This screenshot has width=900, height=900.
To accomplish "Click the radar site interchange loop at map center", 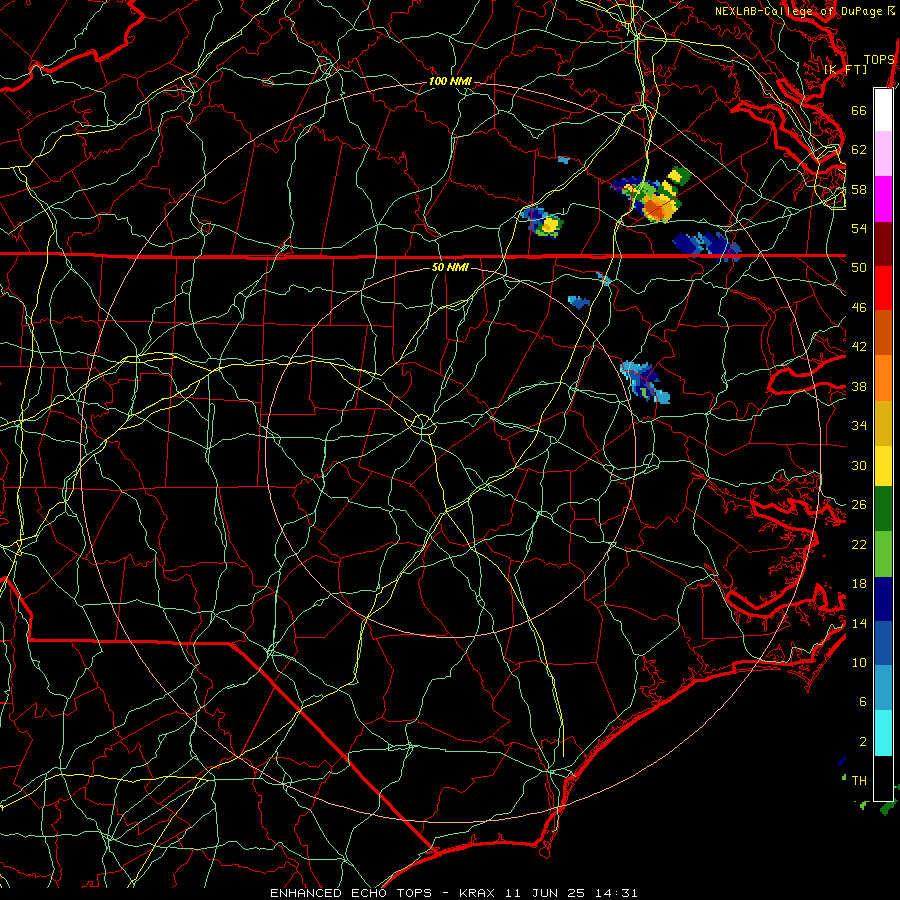I will [422, 425].
